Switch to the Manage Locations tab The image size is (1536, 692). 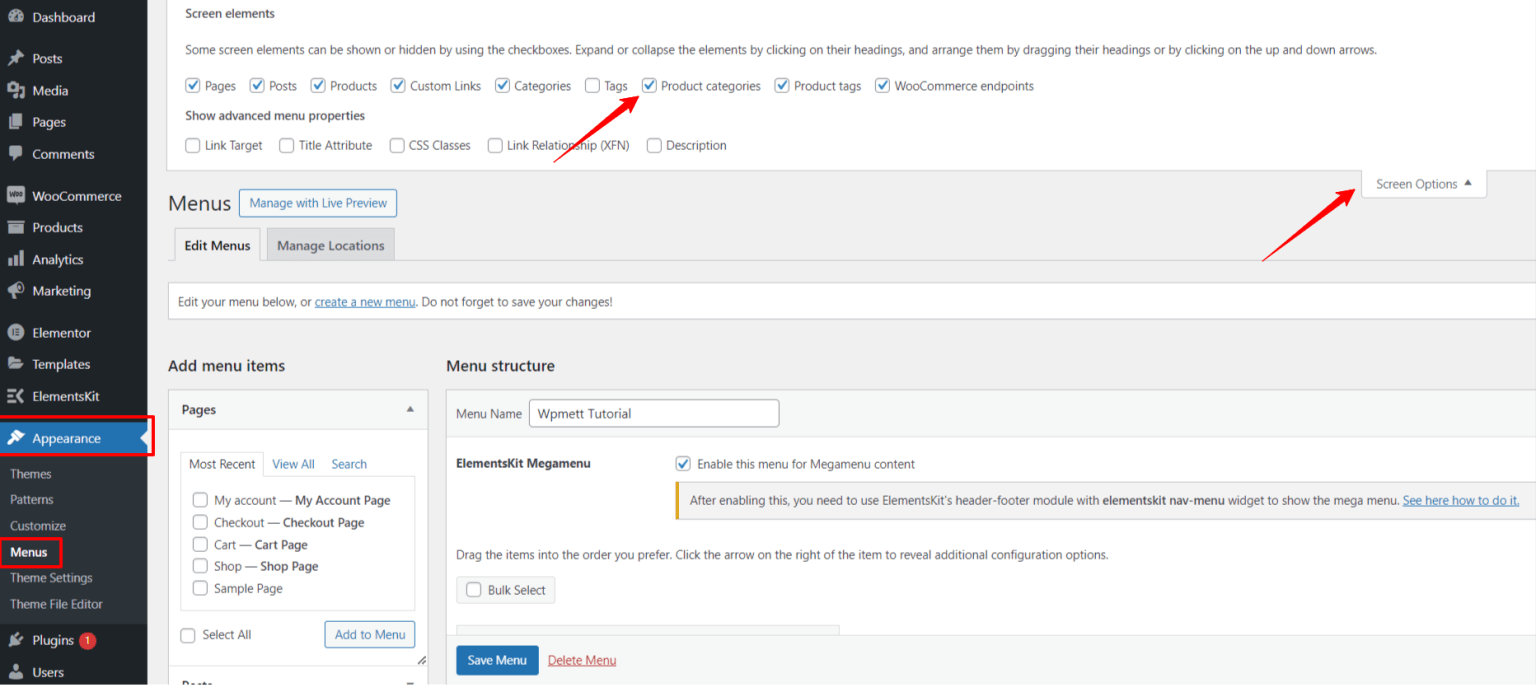pos(330,245)
